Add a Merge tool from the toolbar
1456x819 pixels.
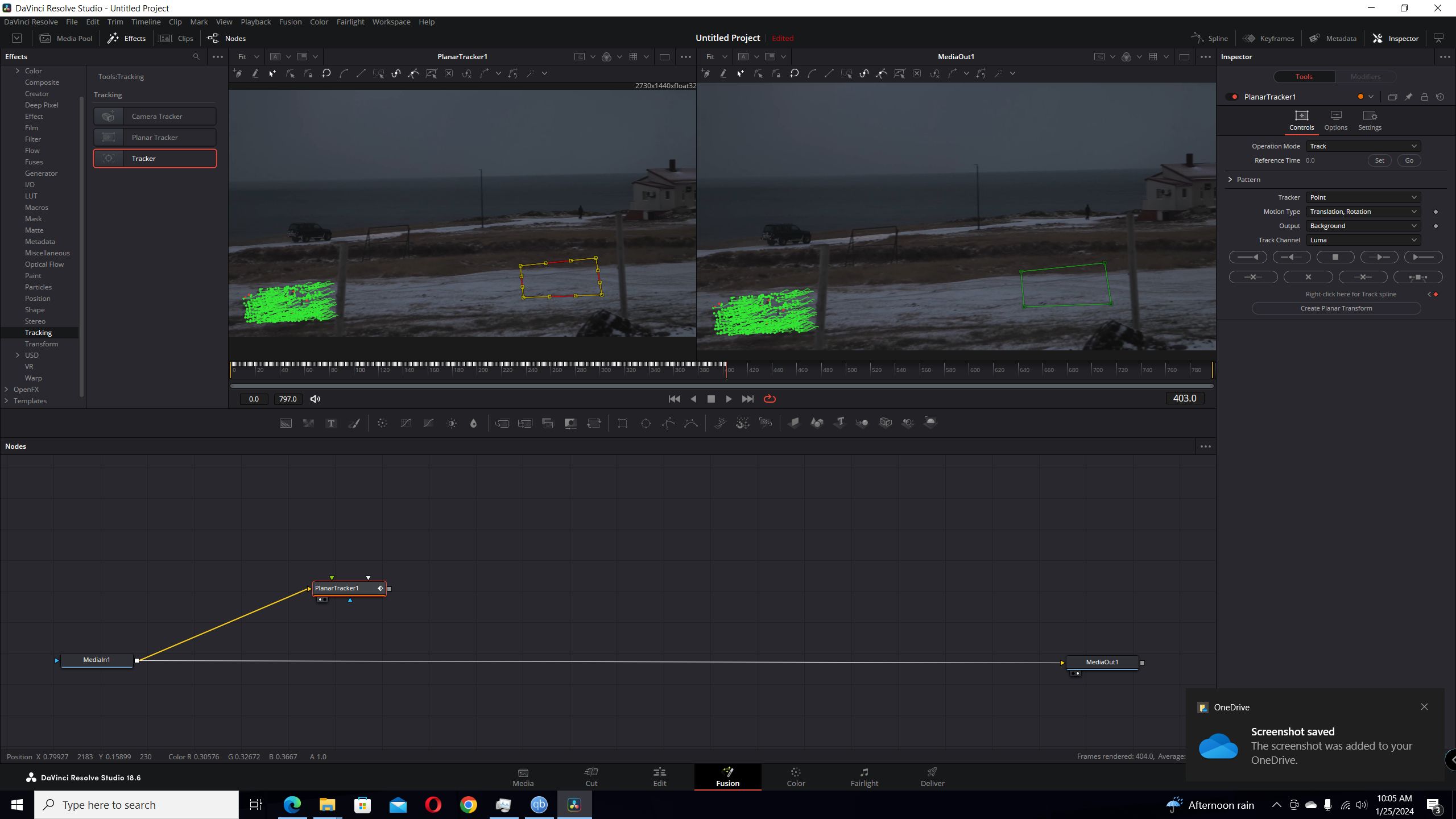pyautogui.click(x=502, y=423)
